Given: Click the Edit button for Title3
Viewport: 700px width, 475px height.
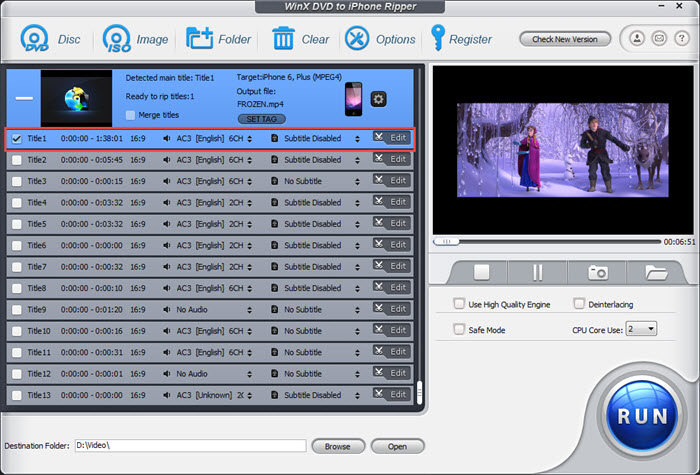Looking at the screenshot, I should point(392,180).
